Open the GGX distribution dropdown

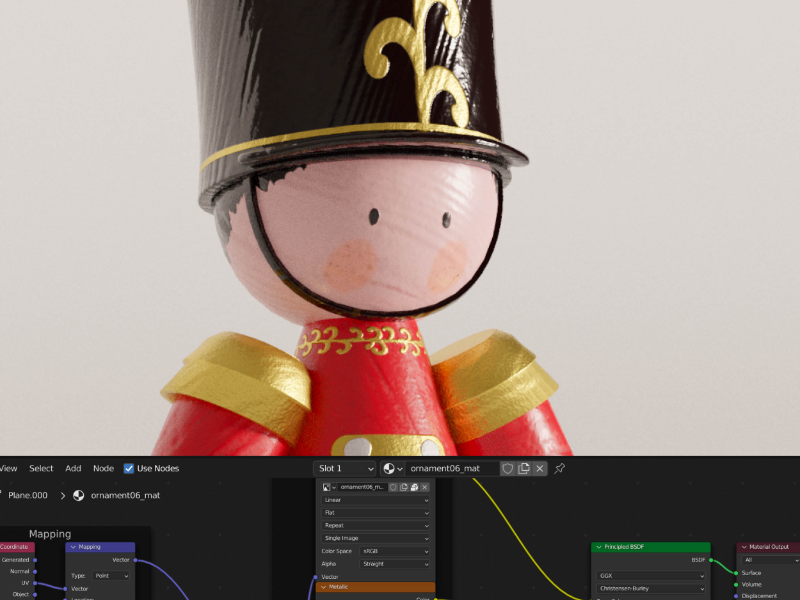pyautogui.click(x=651, y=576)
